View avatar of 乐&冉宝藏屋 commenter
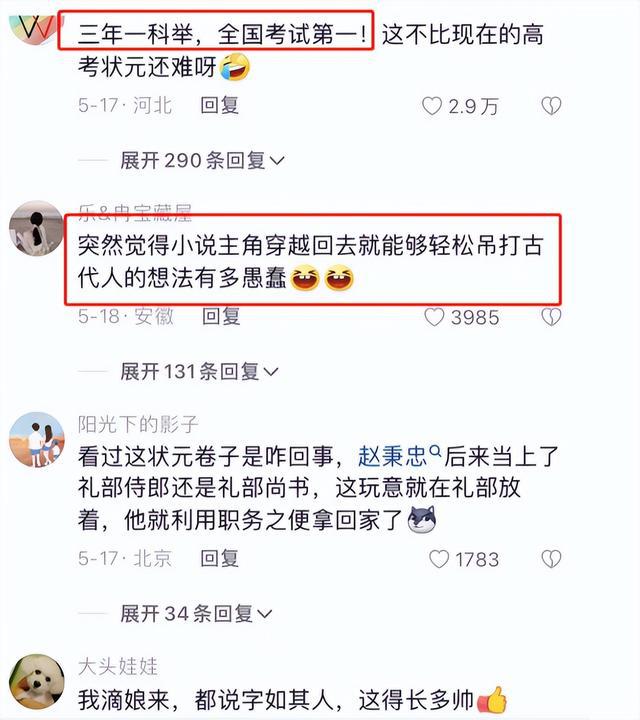Screen dimensions: 640x720 click(37, 228)
